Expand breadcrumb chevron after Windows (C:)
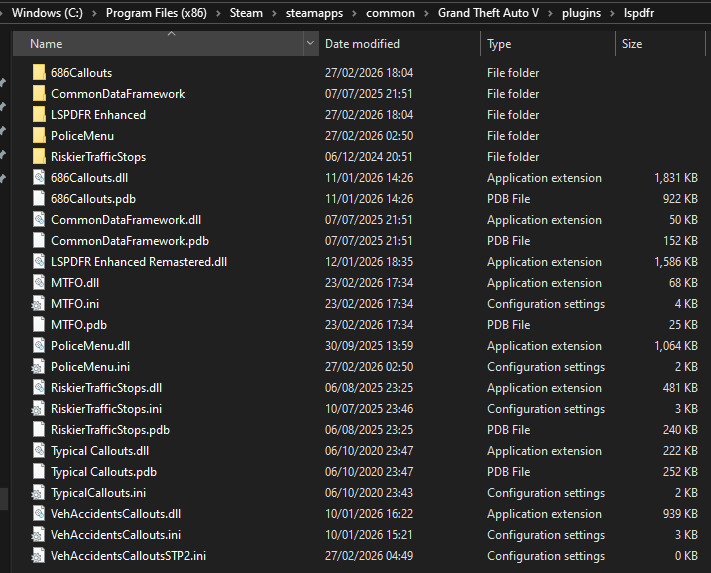The height and width of the screenshot is (573, 711). 94,13
